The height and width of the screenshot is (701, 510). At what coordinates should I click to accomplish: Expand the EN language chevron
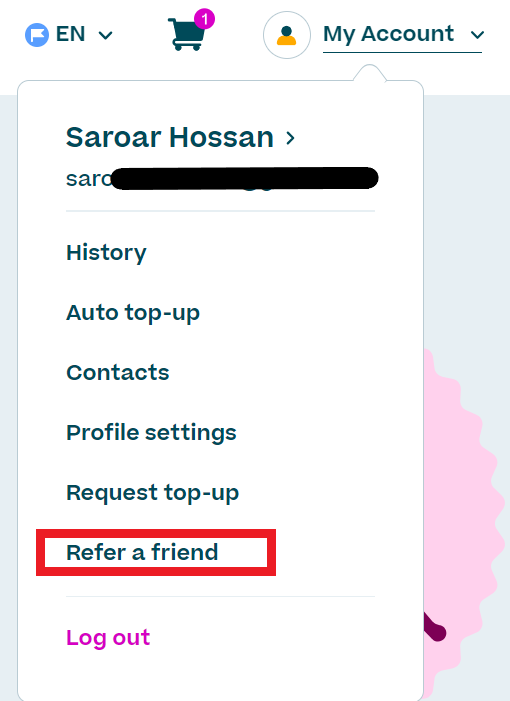(x=105, y=35)
